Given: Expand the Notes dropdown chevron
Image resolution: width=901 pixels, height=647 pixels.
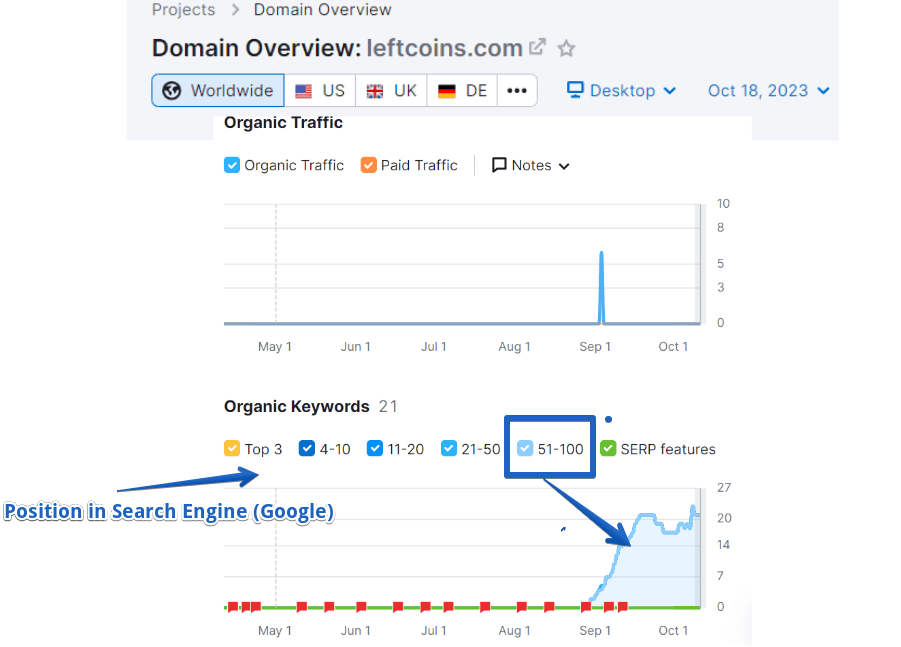Looking at the screenshot, I should click(x=564, y=166).
